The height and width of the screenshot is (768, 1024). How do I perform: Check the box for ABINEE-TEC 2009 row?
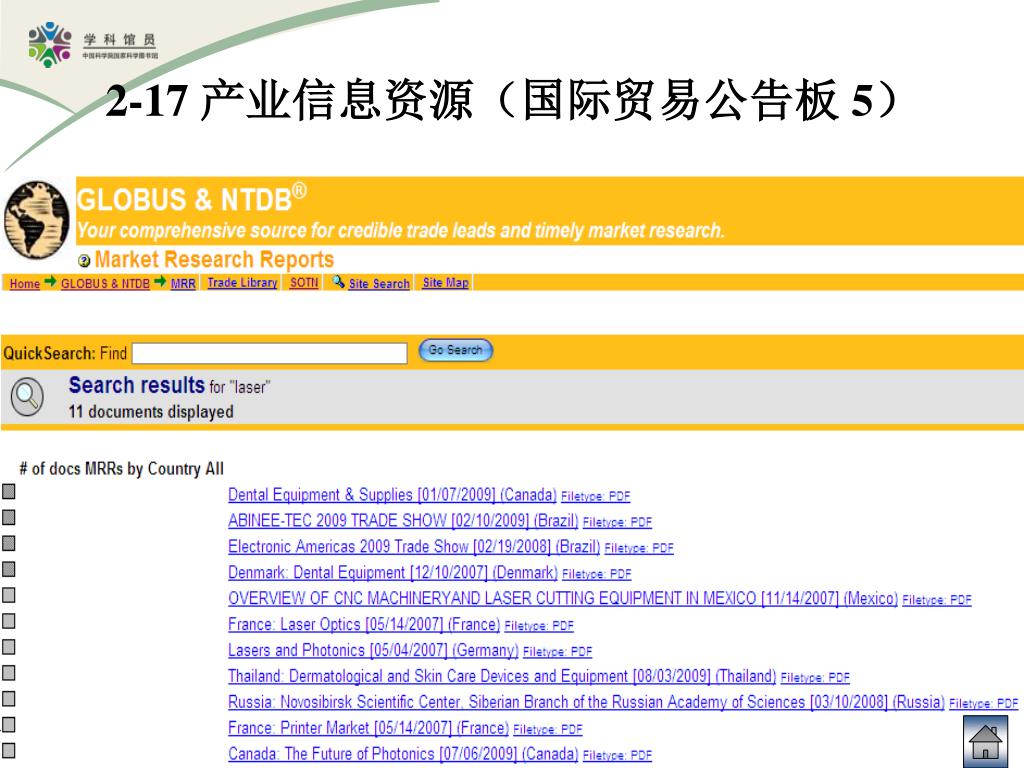coord(8,517)
